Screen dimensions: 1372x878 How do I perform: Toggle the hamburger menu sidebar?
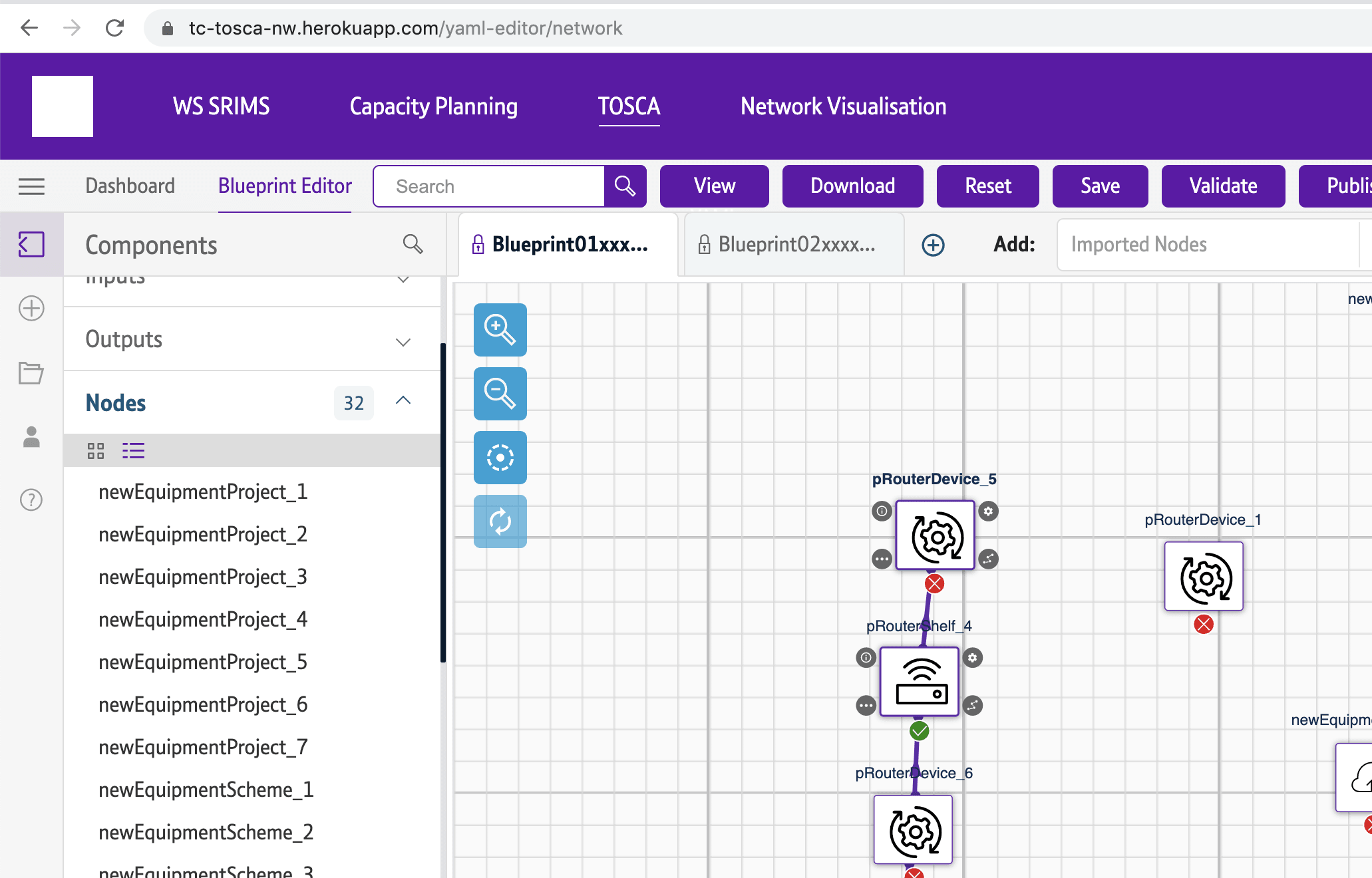pos(31,186)
